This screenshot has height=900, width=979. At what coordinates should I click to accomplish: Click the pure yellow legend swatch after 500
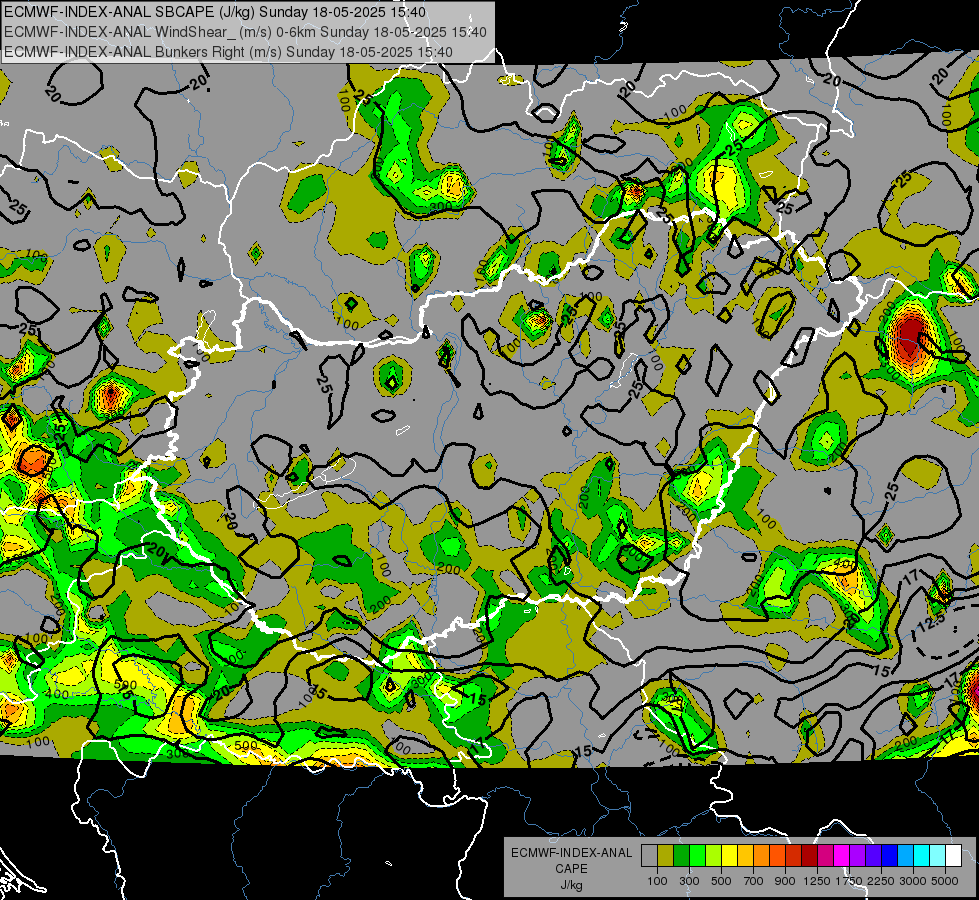click(x=729, y=856)
